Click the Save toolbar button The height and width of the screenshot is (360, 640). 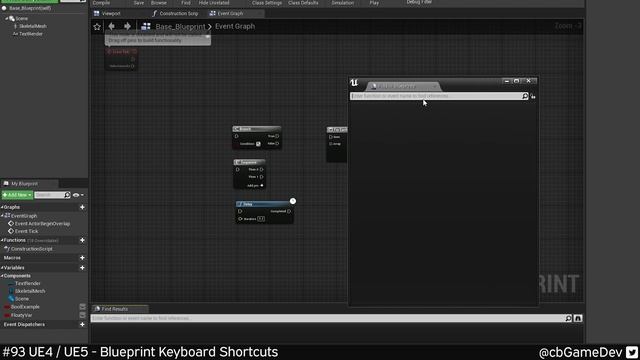[x=139, y=3]
